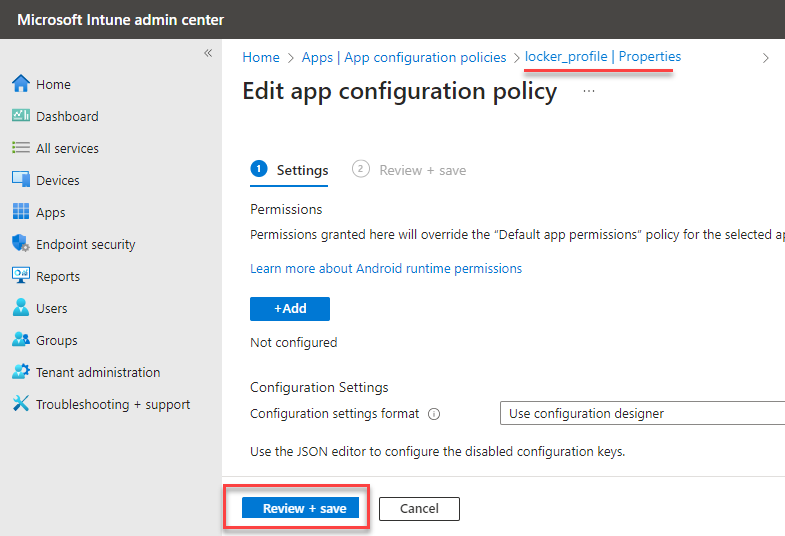Click 'Use the JSON editor' note text
The height and width of the screenshot is (536, 785).
pos(438,452)
